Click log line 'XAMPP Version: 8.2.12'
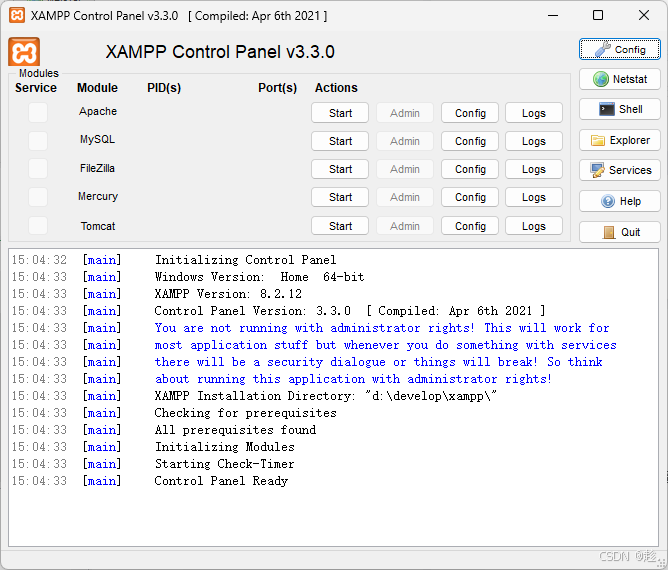The height and width of the screenshot is (570, 668). pos(228,294)
